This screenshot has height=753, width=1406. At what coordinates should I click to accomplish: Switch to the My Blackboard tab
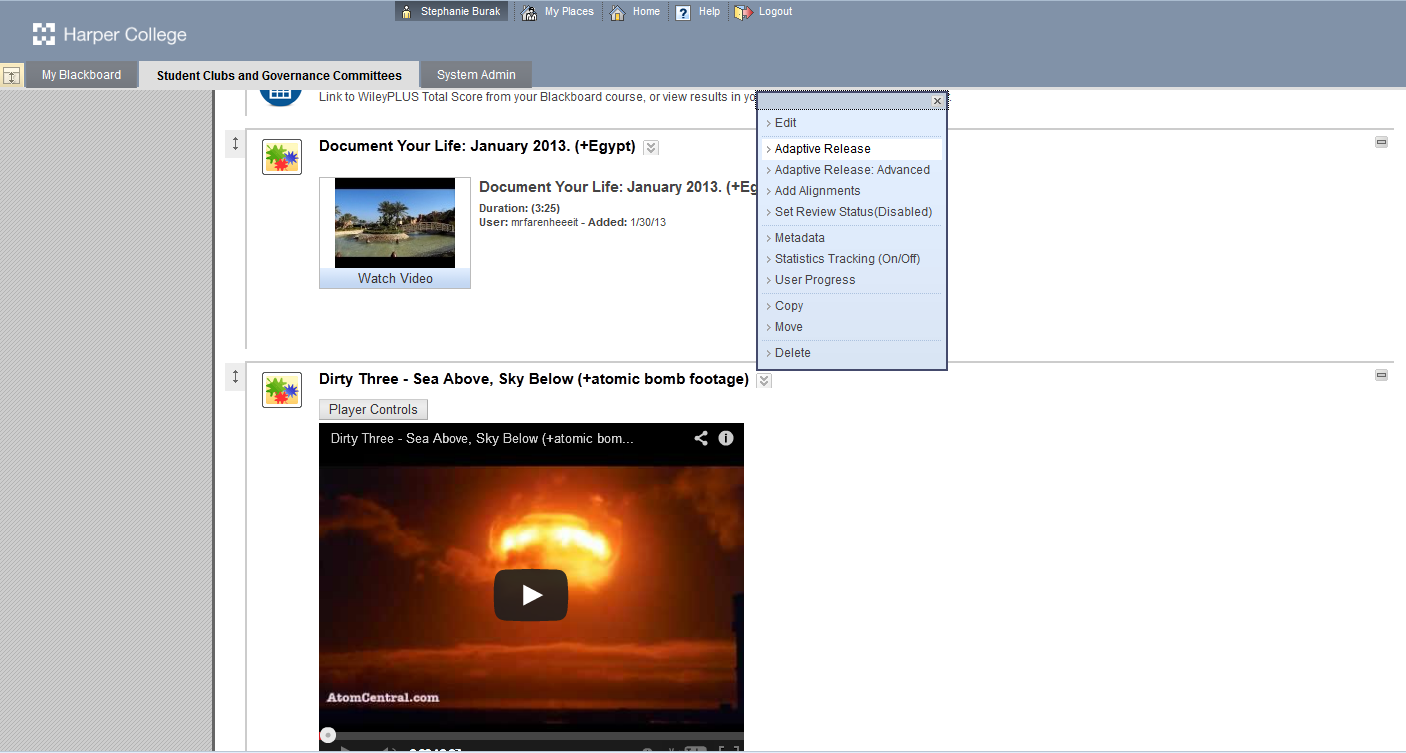tap(81, 75)
